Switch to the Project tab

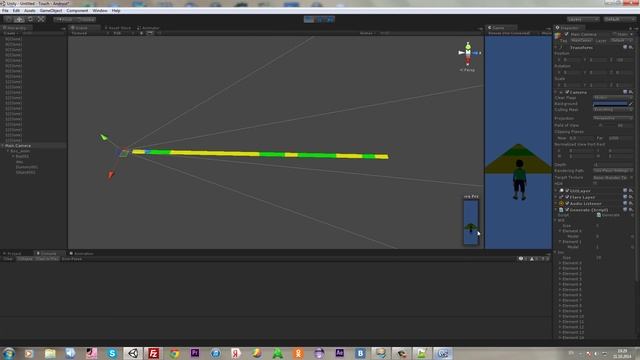coord(12,253)
